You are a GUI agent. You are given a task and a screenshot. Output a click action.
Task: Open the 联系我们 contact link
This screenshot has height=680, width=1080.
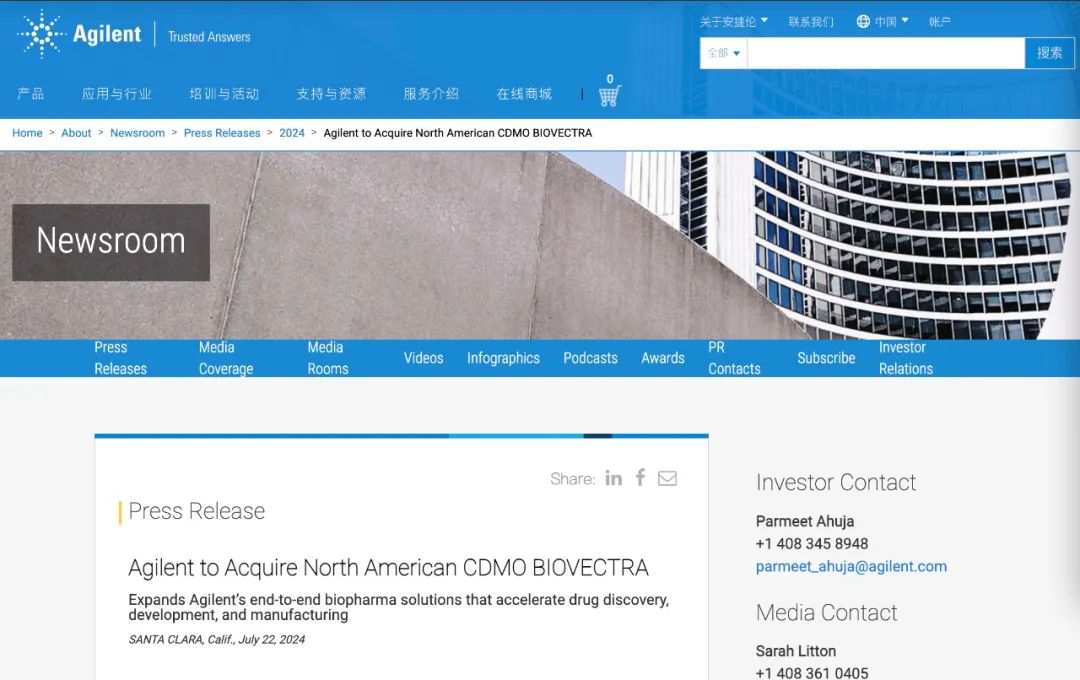[x=810, y=21]
